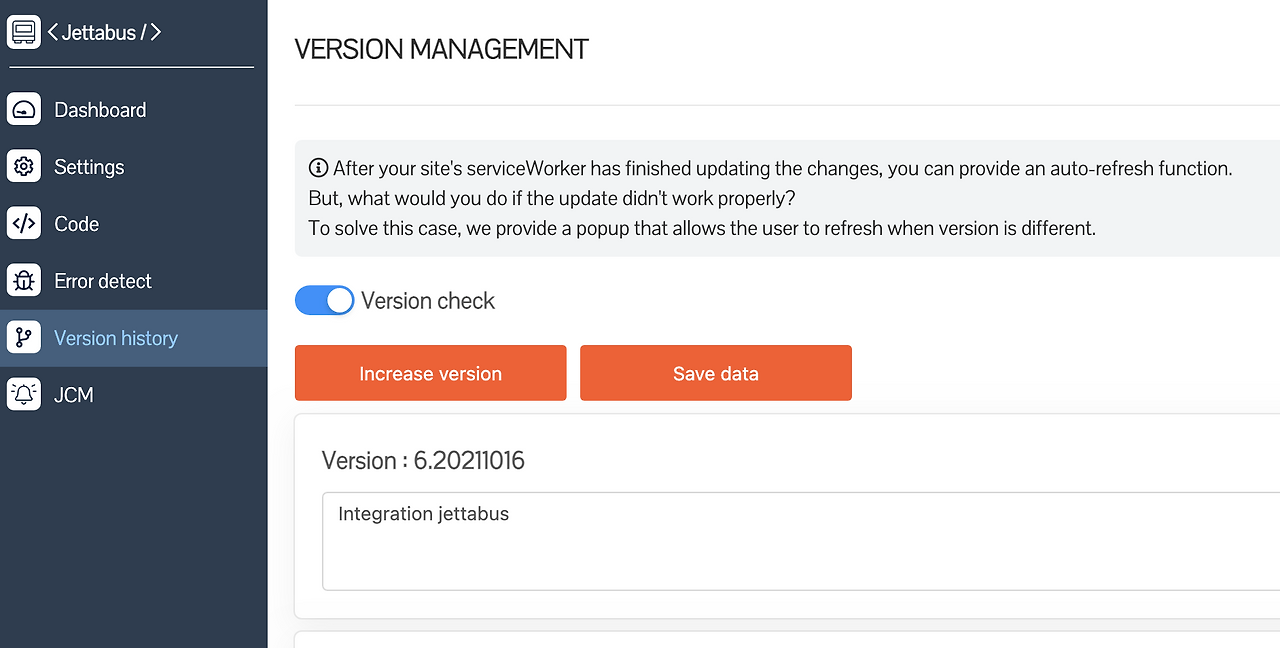Go to the Code menu entry
Image resolution: width=1280 pixels, height=648 pixels.
click(x=77, y=224)
